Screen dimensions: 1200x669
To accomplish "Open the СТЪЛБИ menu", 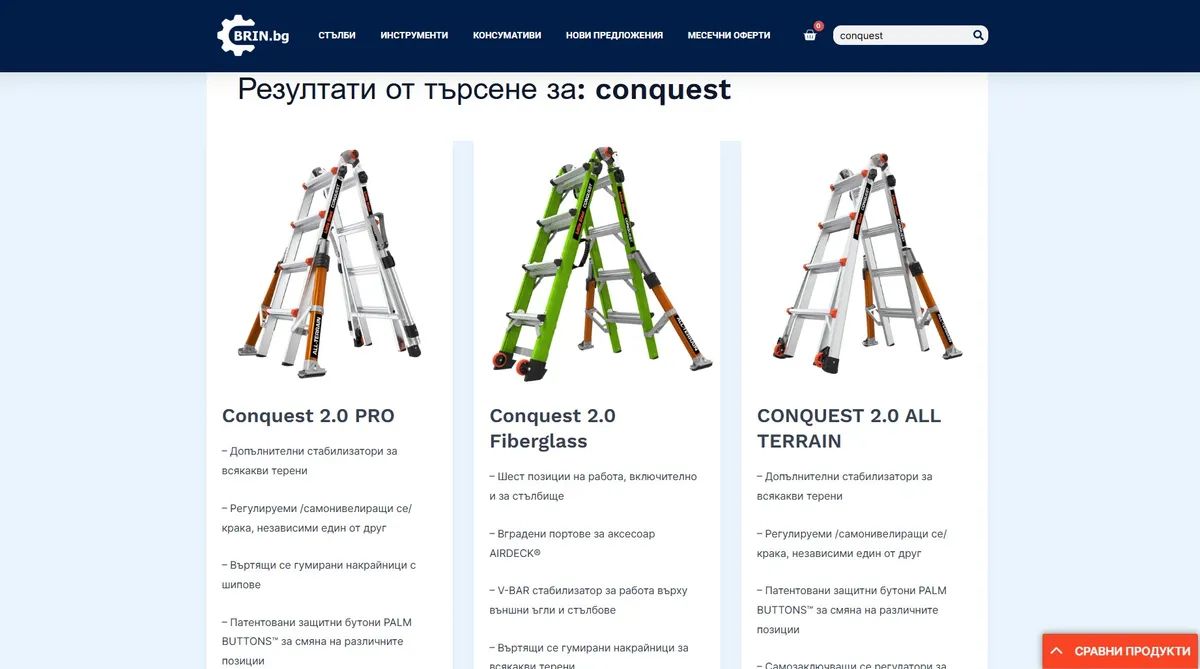I will 337,35.
